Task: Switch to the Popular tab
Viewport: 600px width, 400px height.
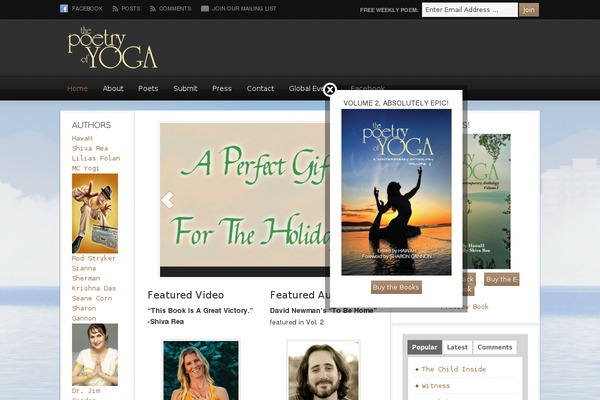Action: click(424, 347)
